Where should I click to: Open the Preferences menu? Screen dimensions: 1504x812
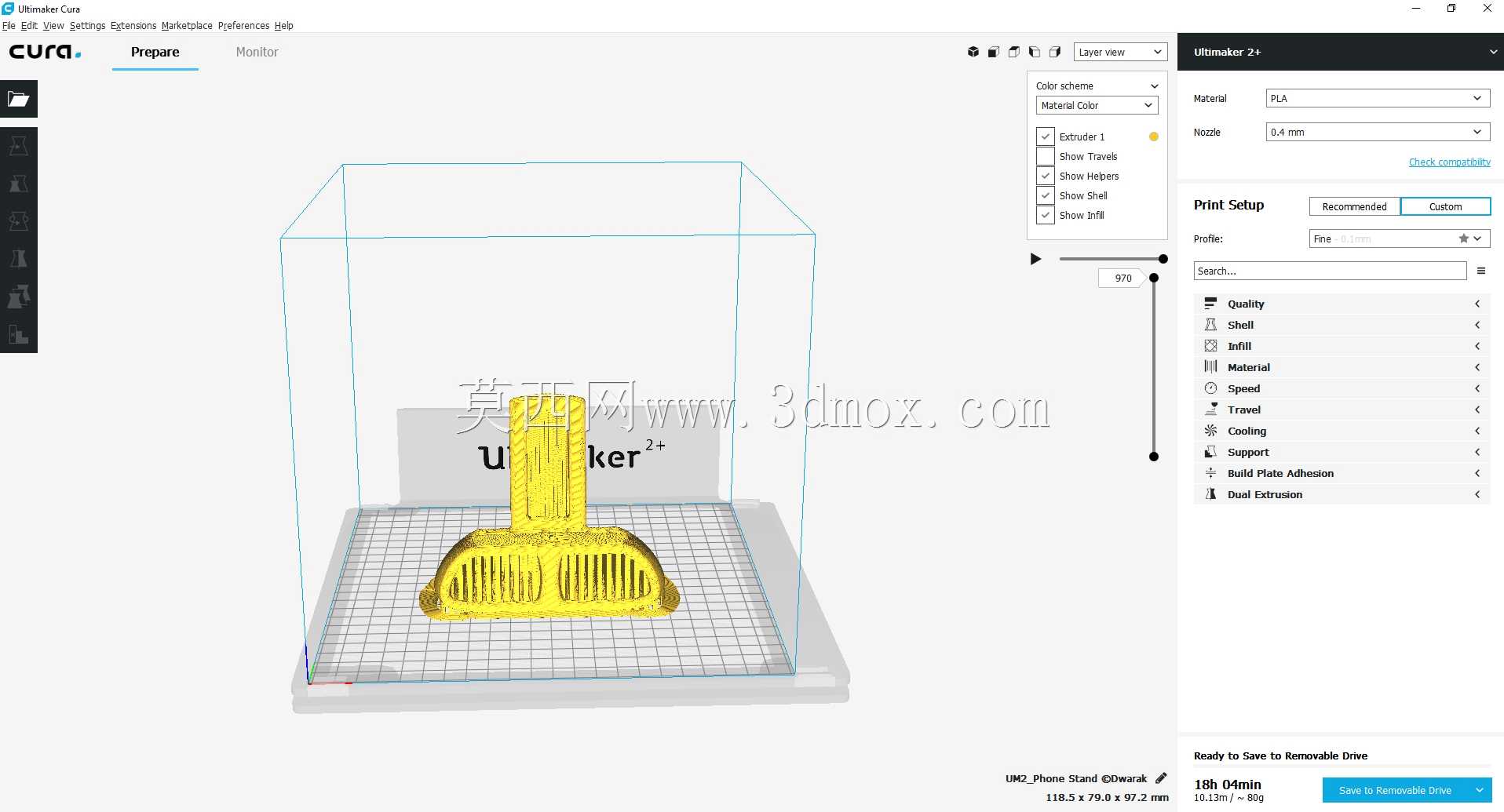point(243,25)
